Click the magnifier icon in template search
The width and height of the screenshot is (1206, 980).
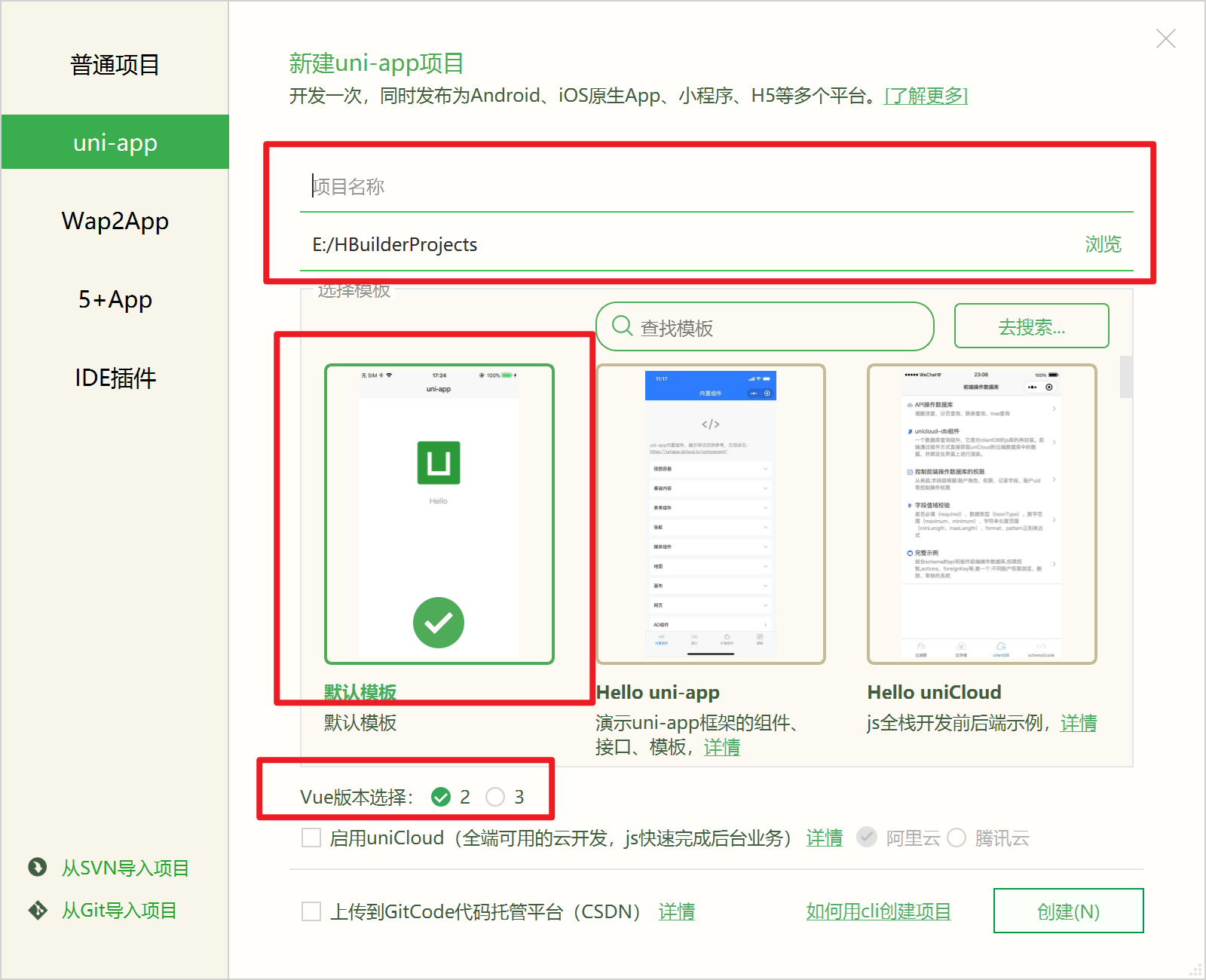click(622, 326)
